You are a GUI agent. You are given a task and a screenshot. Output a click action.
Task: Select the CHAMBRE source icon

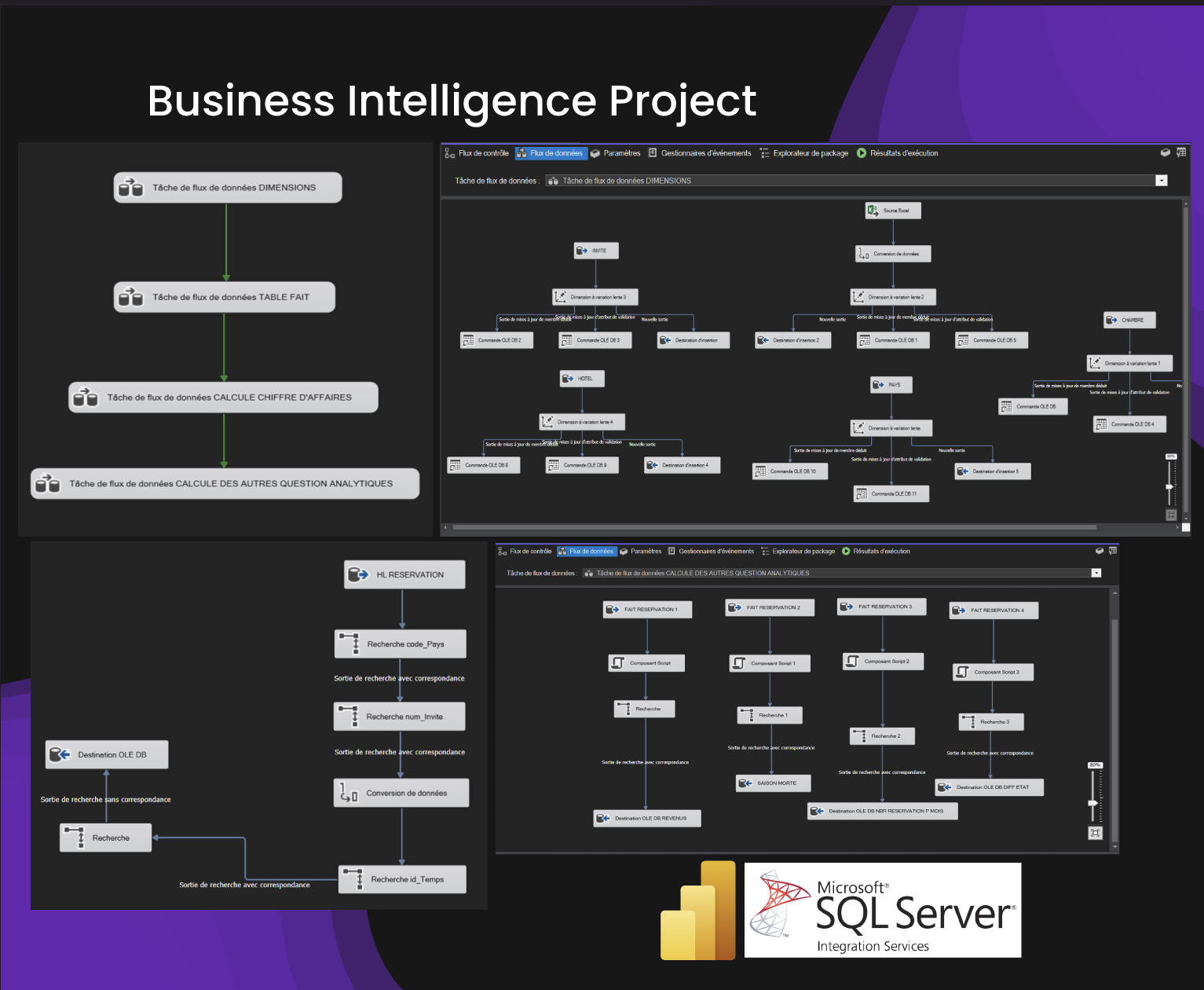click(1111, 320)
